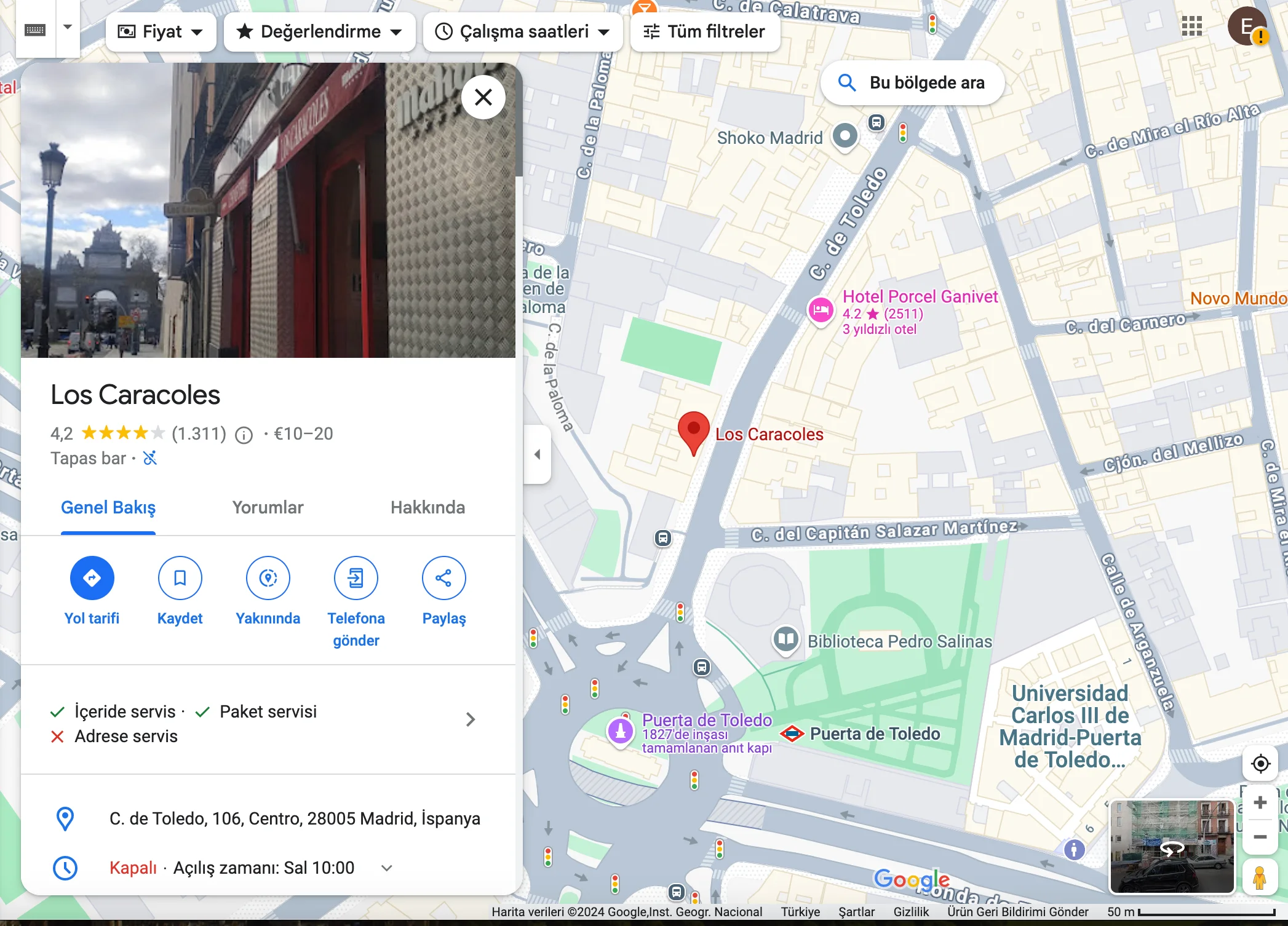
Task: Click Puerta de Toledo monument marker
Action: pyautogui.click(x=621, y=731)
